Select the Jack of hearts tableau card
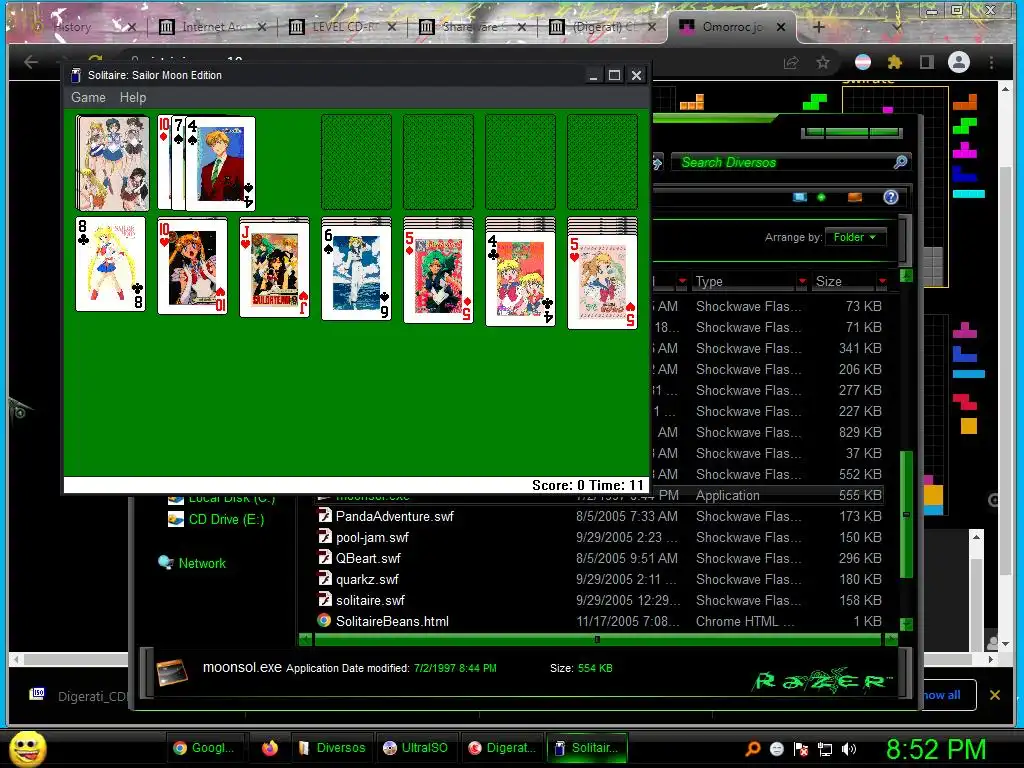Image resolution: width=1024 pixels, height=768 pixels. pos(275,270)
